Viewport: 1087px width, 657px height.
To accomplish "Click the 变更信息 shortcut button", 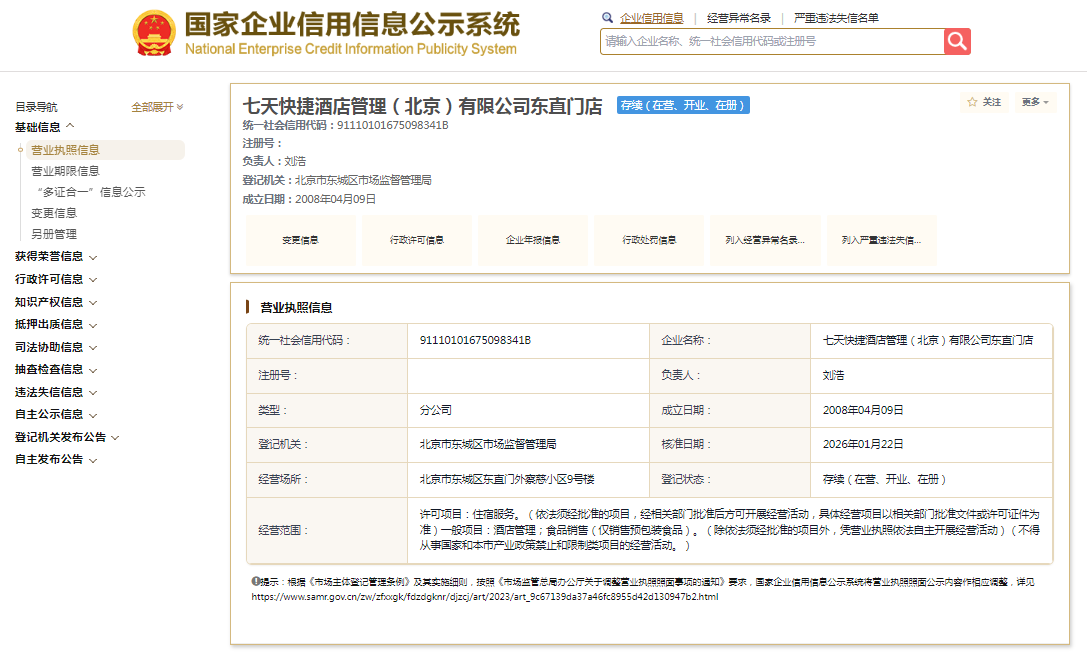I will tap(300, 240).
